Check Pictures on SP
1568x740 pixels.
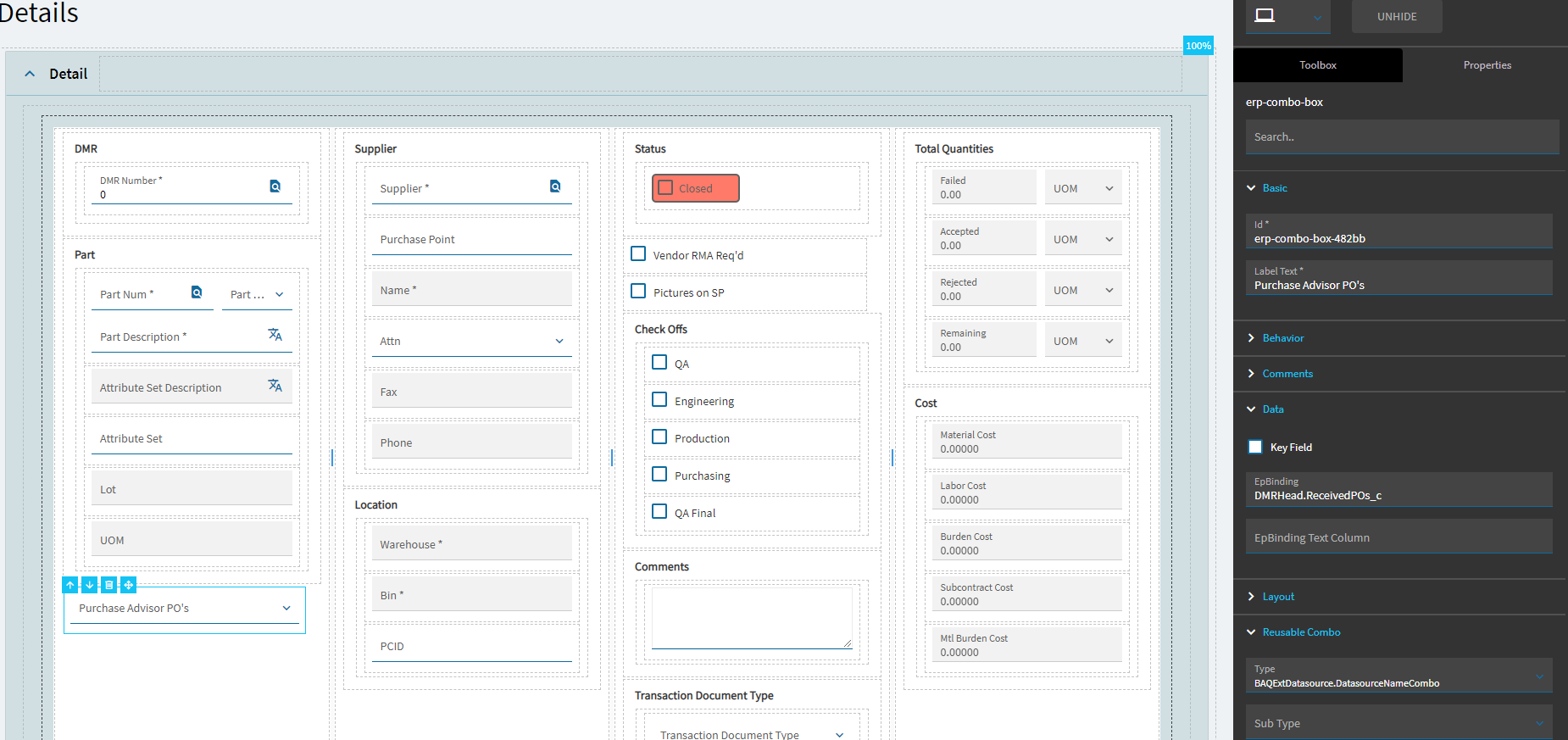click(638, 291)
